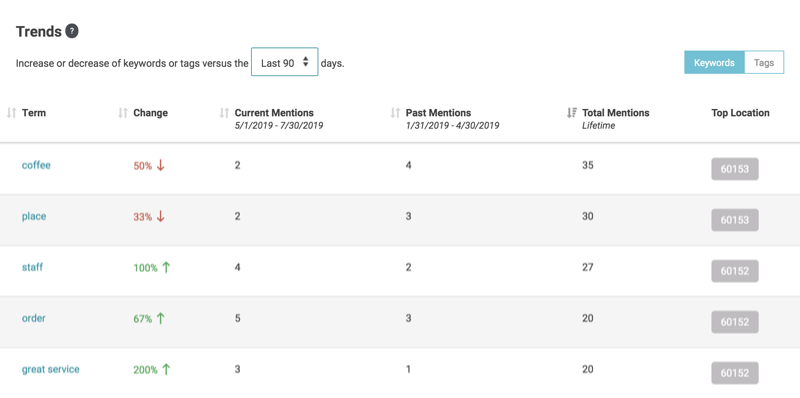Open the order keyword link

[x=34, y=318]
